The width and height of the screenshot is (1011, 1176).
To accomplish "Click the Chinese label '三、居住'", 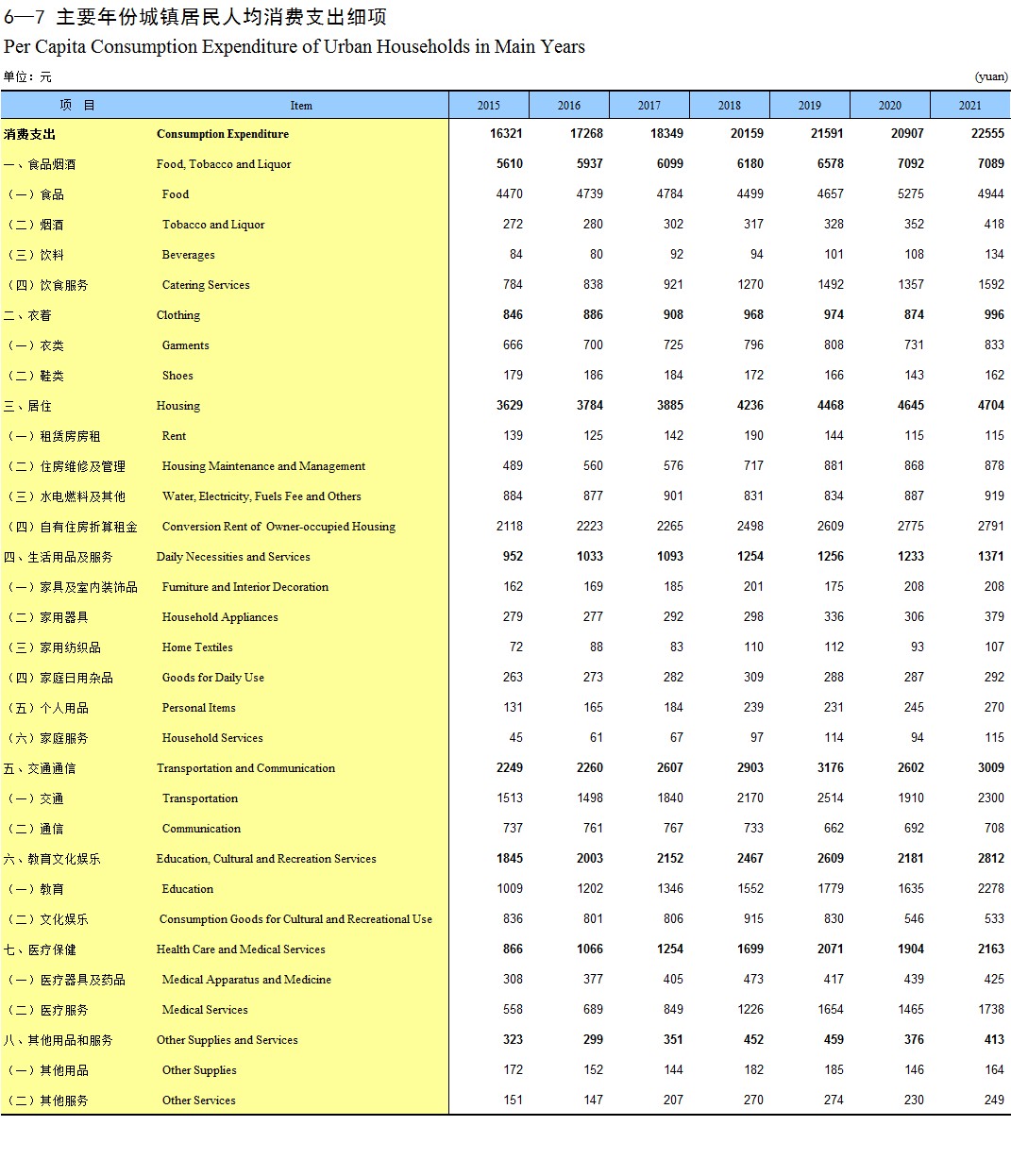I will pyautogui.click(x=27, y=406).
